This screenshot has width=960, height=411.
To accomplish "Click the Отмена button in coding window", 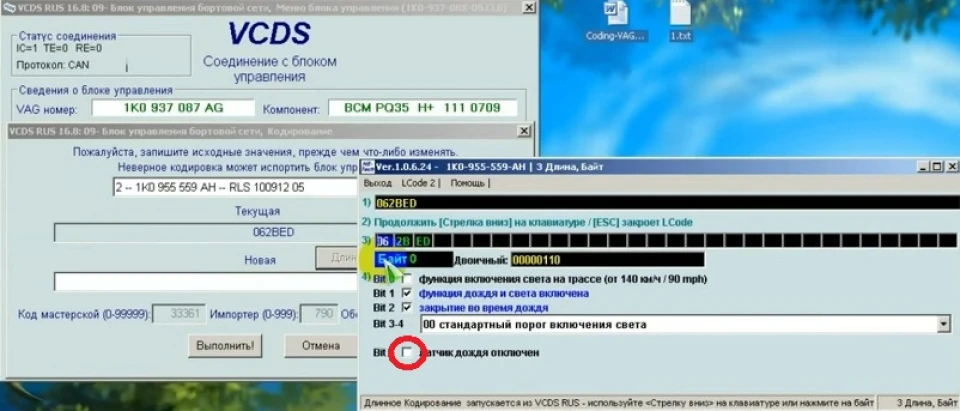I will pos(321,345).
